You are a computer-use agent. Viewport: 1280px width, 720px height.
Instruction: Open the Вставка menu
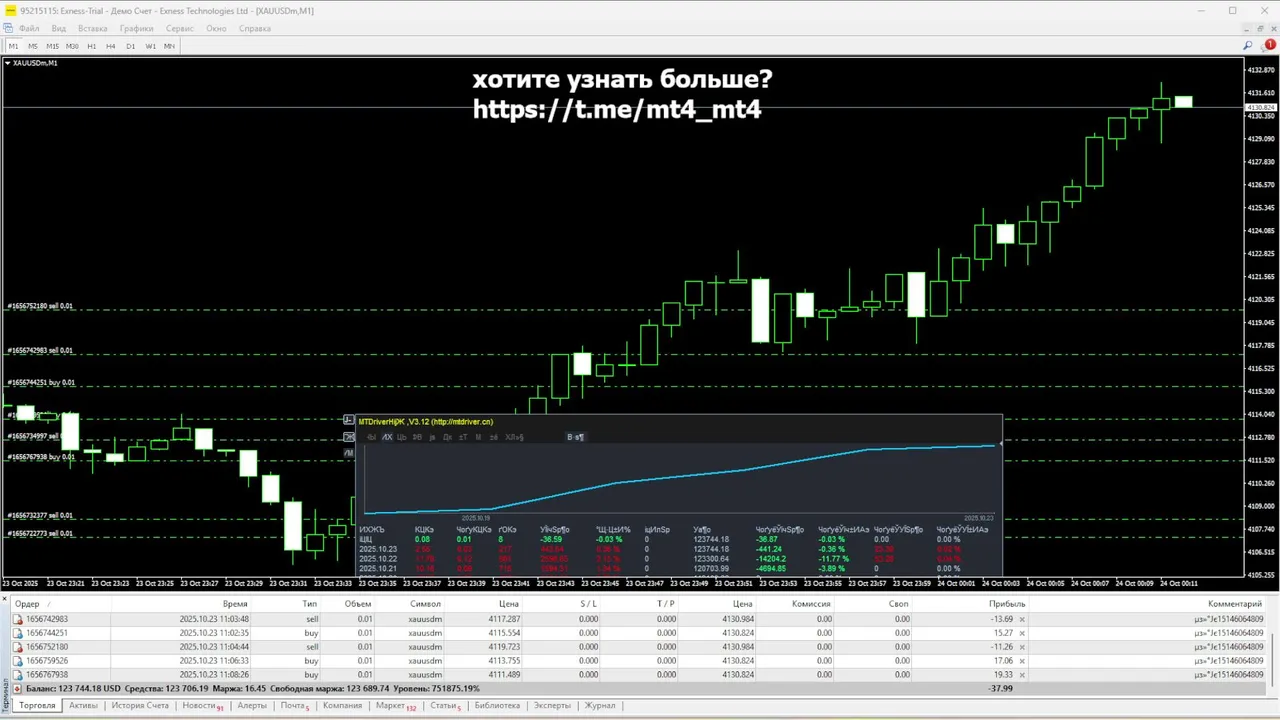92,28
